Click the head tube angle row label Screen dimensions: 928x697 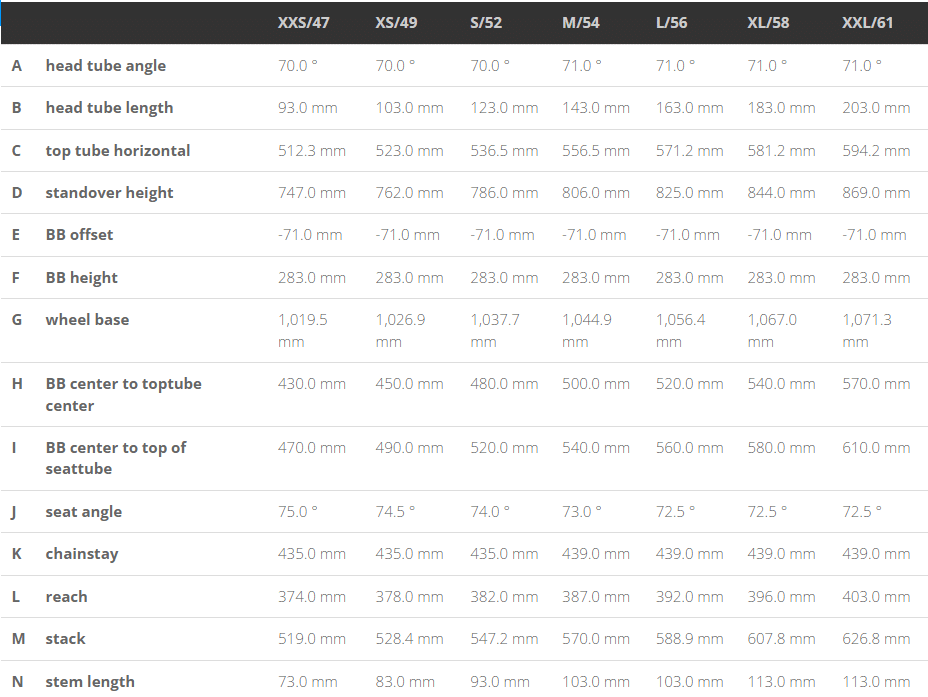[x=105, y=66]
